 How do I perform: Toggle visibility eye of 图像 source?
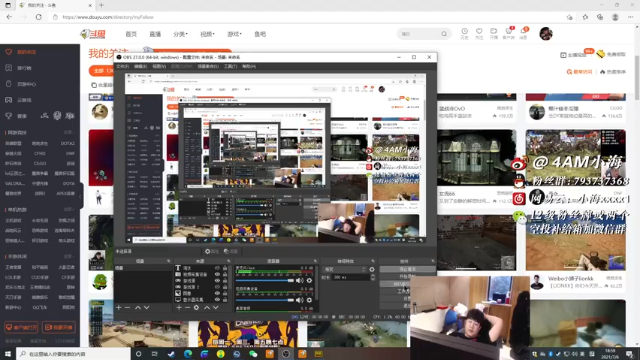217,293
